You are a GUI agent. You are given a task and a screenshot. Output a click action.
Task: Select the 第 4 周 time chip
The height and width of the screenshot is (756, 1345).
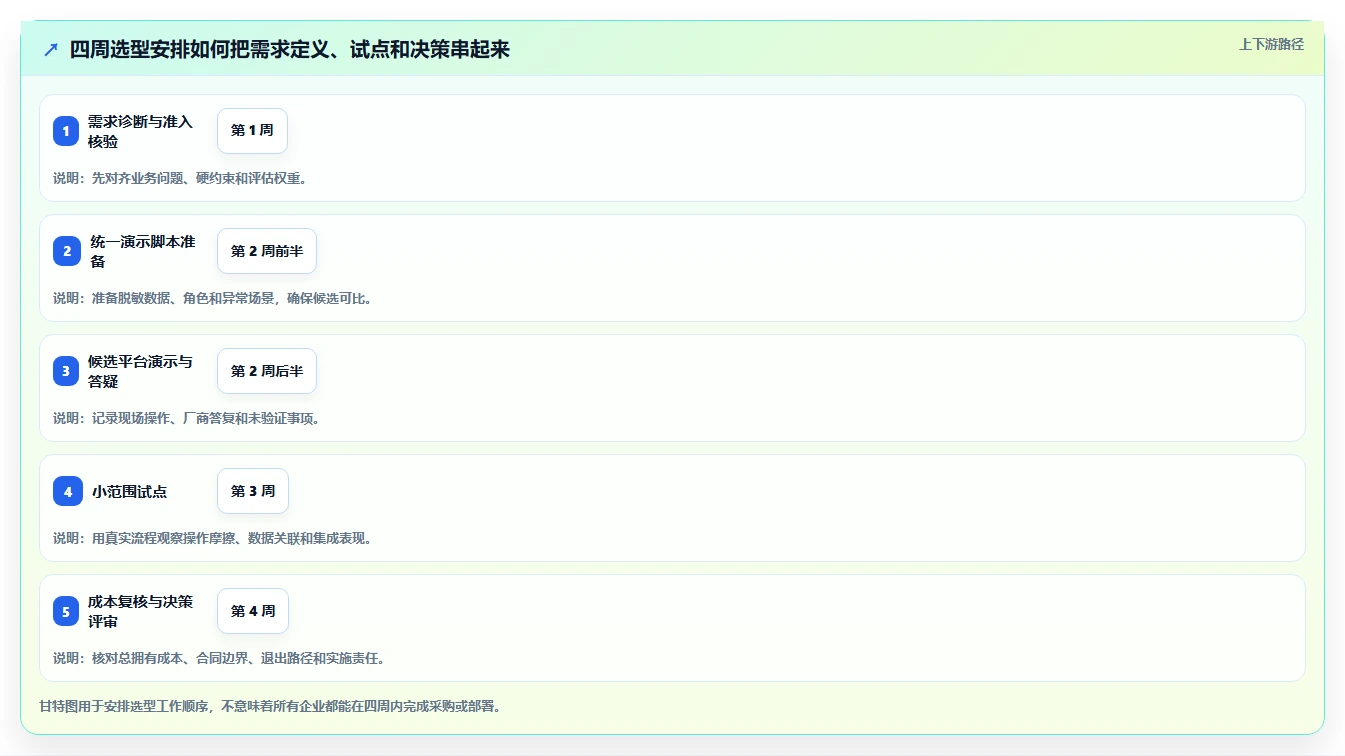click(x=253, y=611)
